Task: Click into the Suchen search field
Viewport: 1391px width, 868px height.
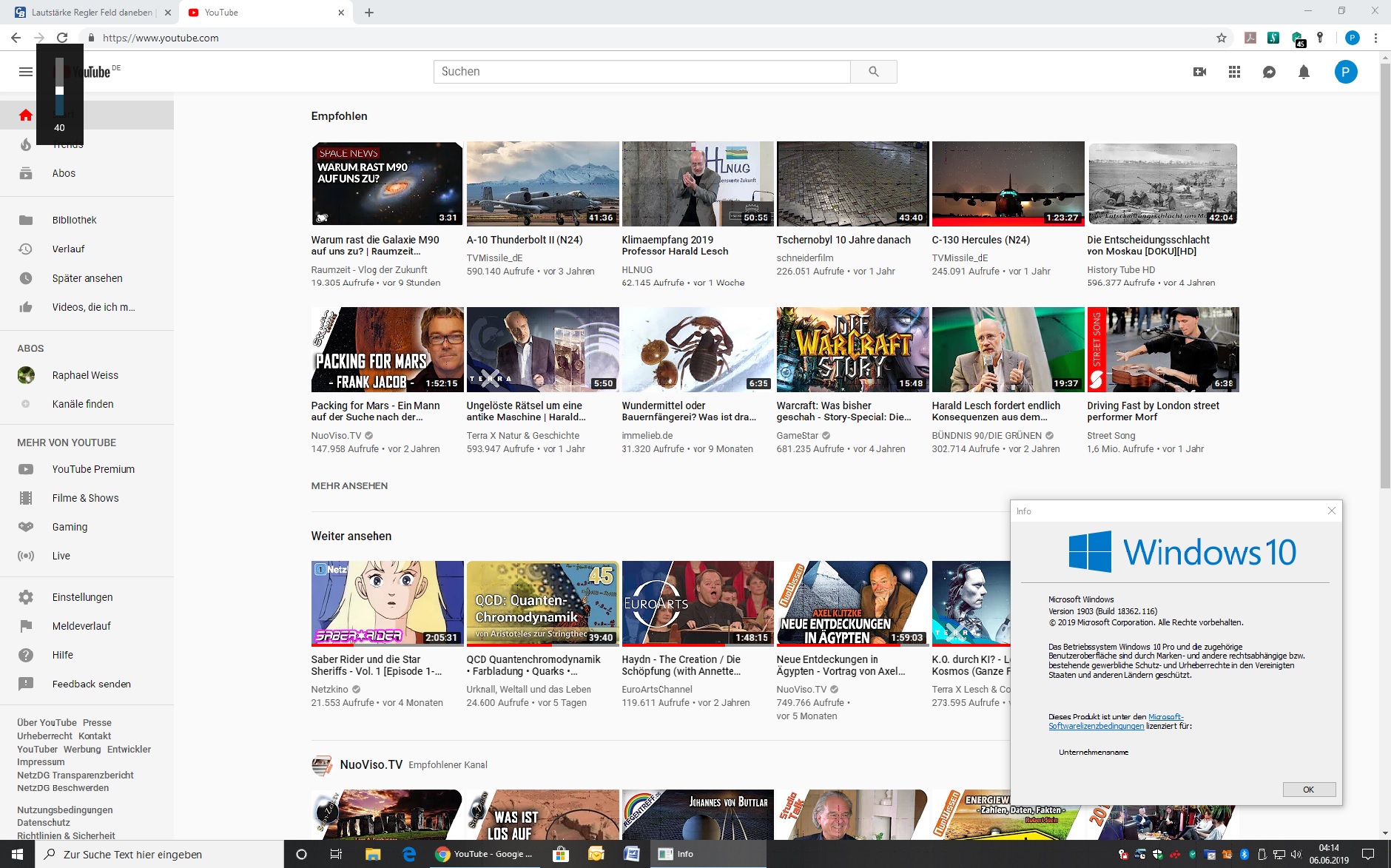Action: tap(642, 72)
